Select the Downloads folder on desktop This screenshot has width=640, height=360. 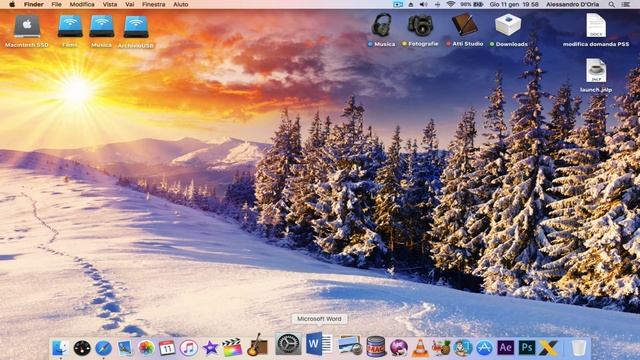coord(508,29)
